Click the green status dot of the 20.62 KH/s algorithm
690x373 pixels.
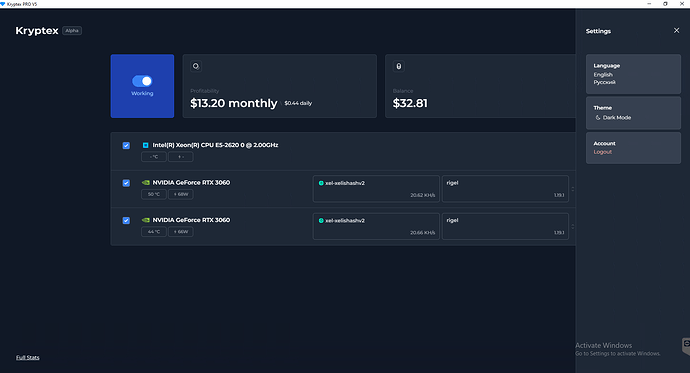coord(321,183)
